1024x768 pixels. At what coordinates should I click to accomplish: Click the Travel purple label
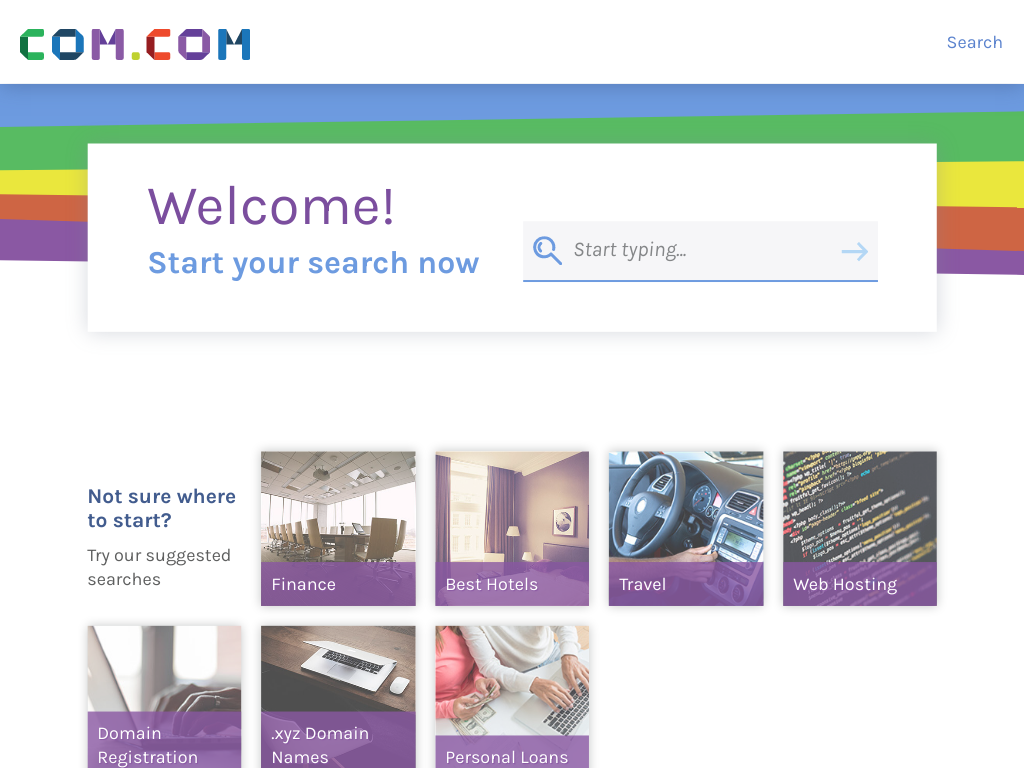click(686, 584)
